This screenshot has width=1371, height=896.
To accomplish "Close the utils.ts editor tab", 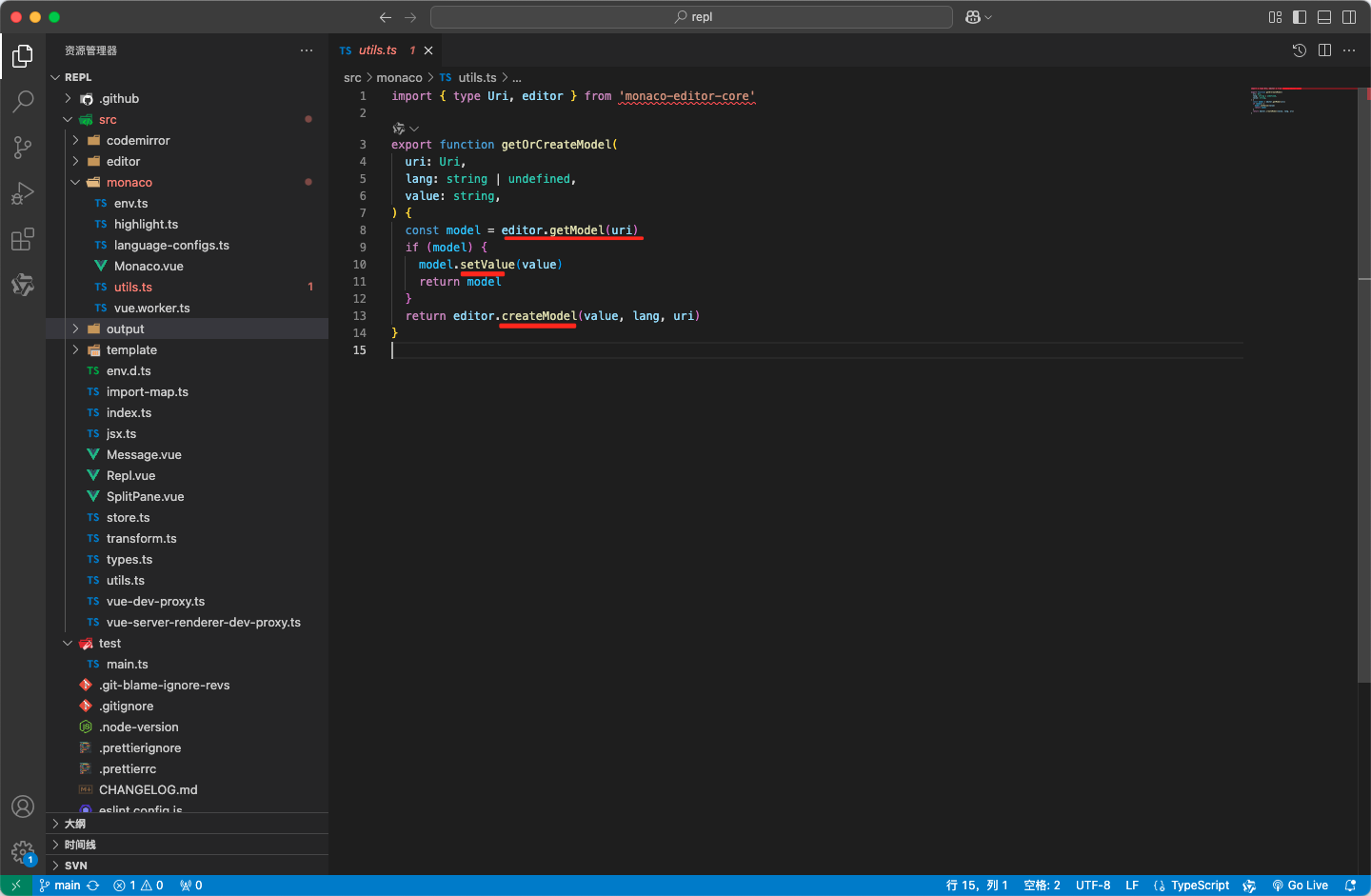I will 428,50.
